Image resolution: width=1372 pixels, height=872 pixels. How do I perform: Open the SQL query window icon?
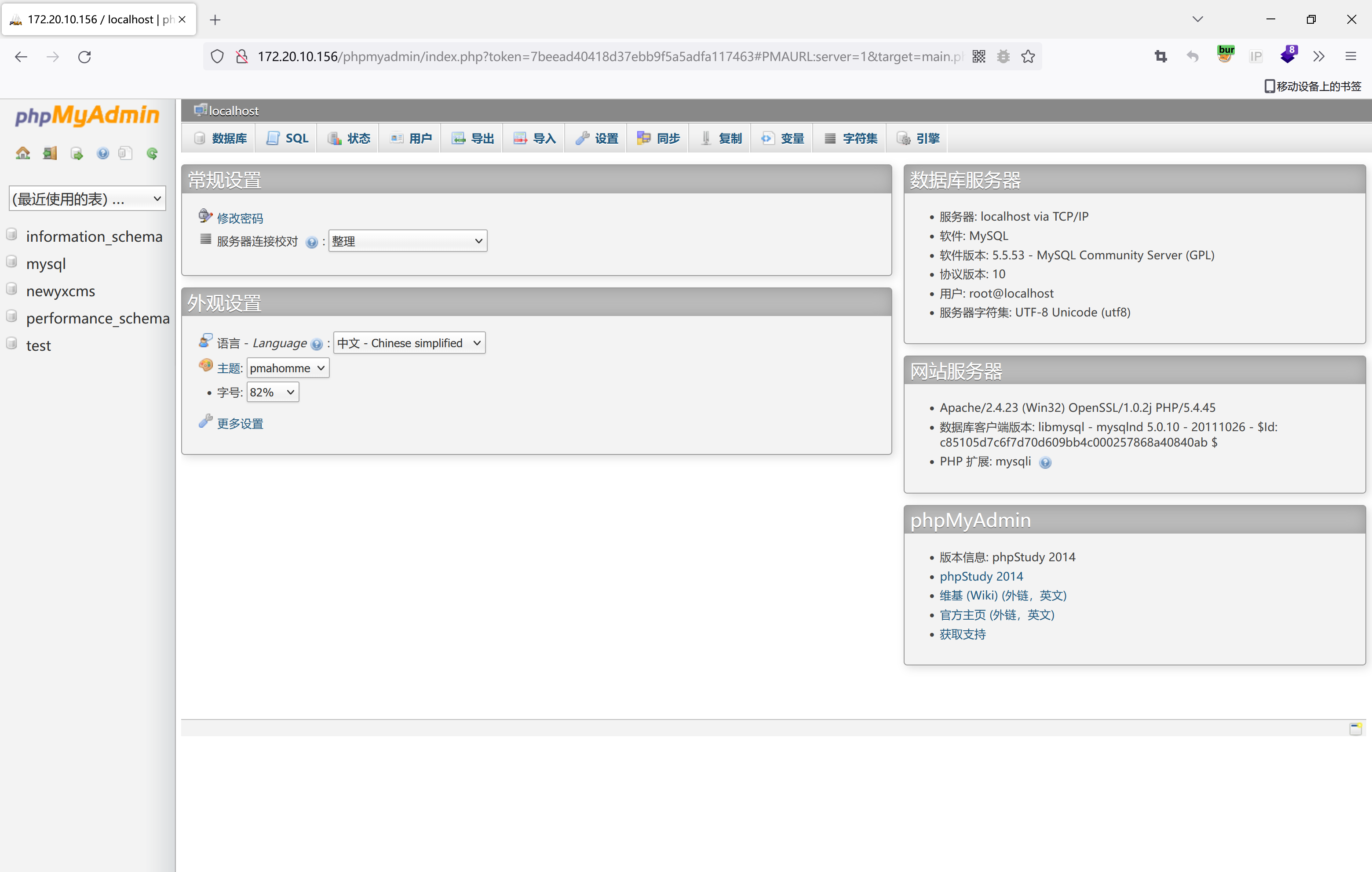[77, 153]
